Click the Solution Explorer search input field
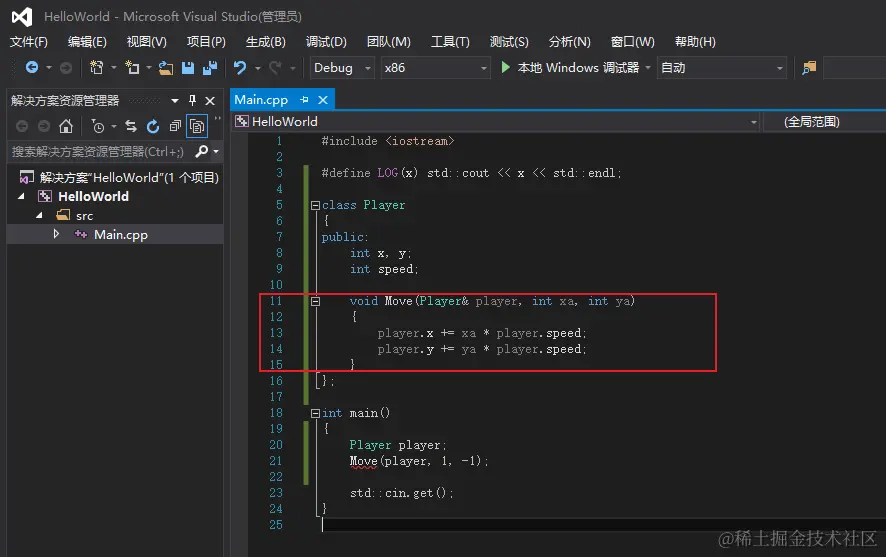 (x=99, y=151)
